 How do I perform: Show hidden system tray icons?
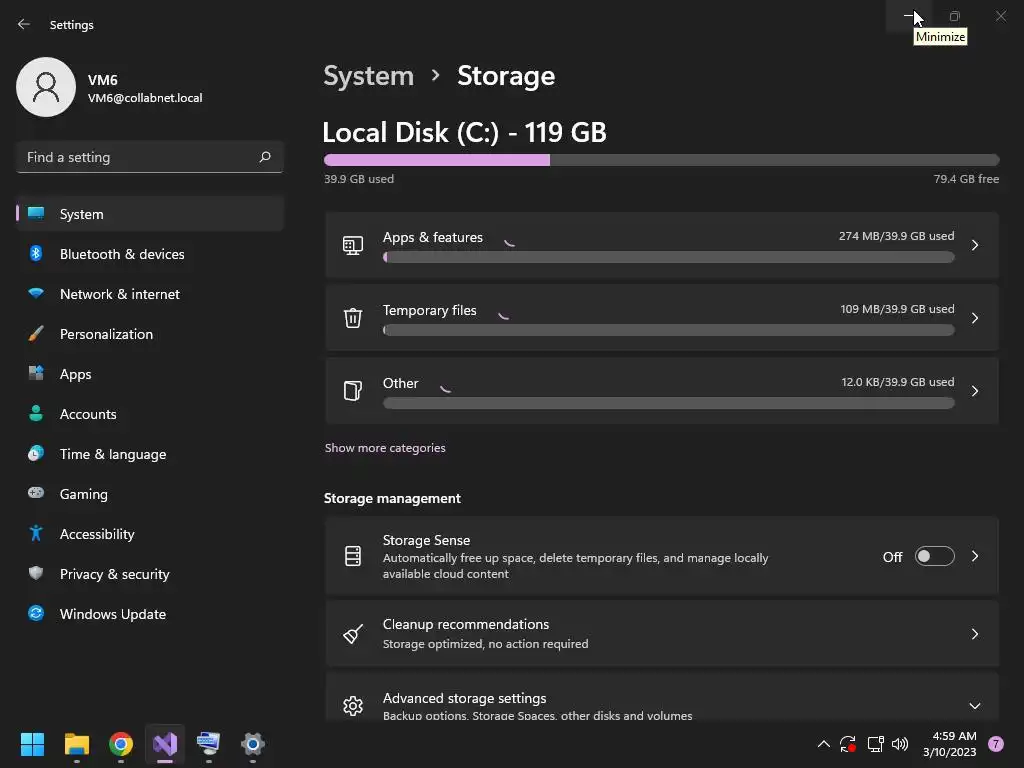[x=823, y=744]
